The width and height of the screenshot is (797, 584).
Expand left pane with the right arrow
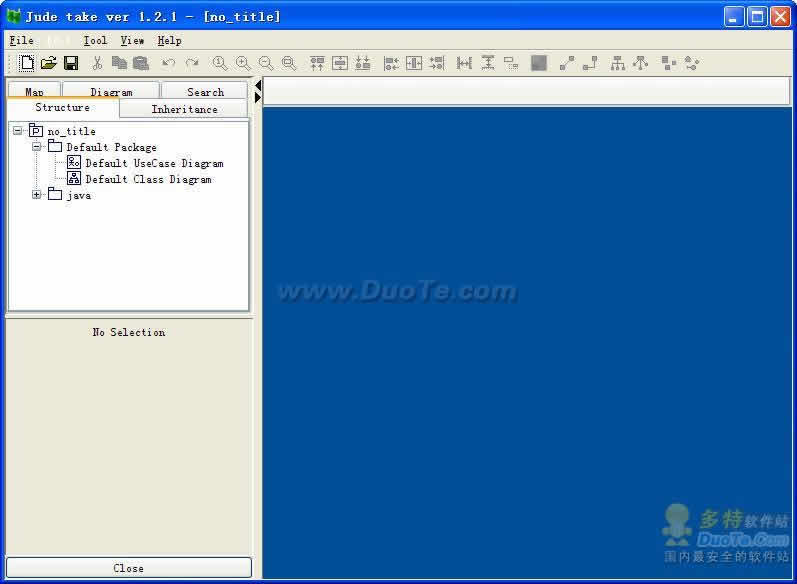pyautogui.click(x=258, y=97)
